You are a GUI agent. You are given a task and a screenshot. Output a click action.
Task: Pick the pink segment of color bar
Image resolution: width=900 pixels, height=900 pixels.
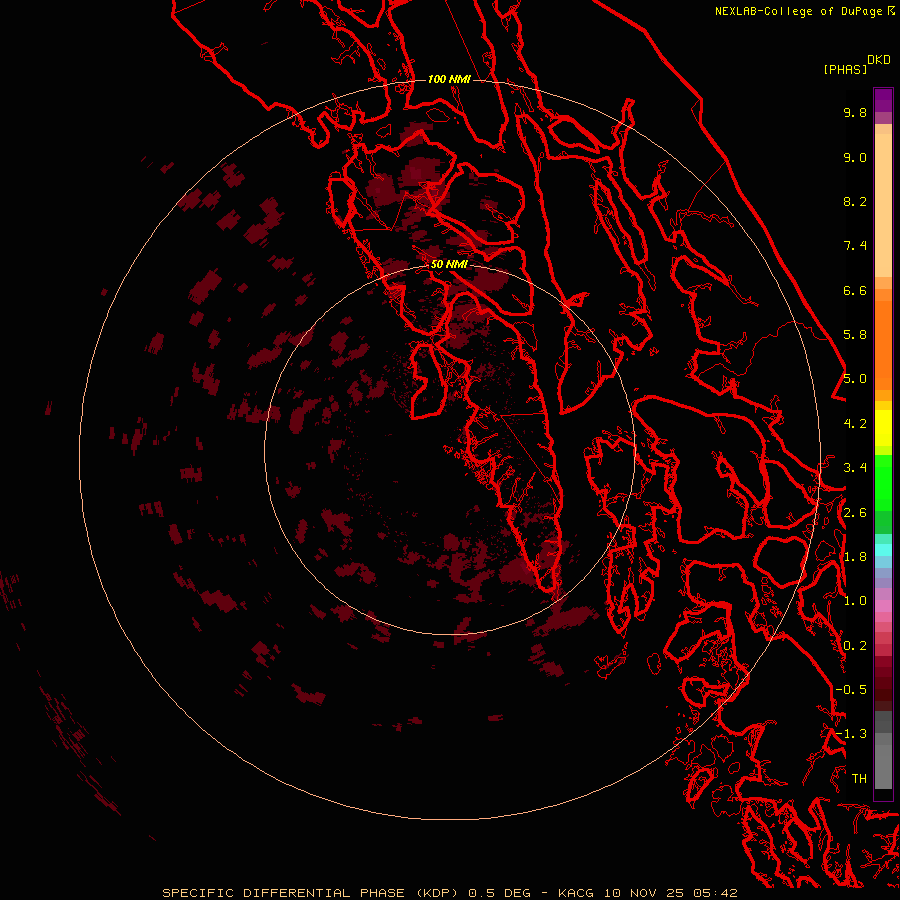pos(883,606)
